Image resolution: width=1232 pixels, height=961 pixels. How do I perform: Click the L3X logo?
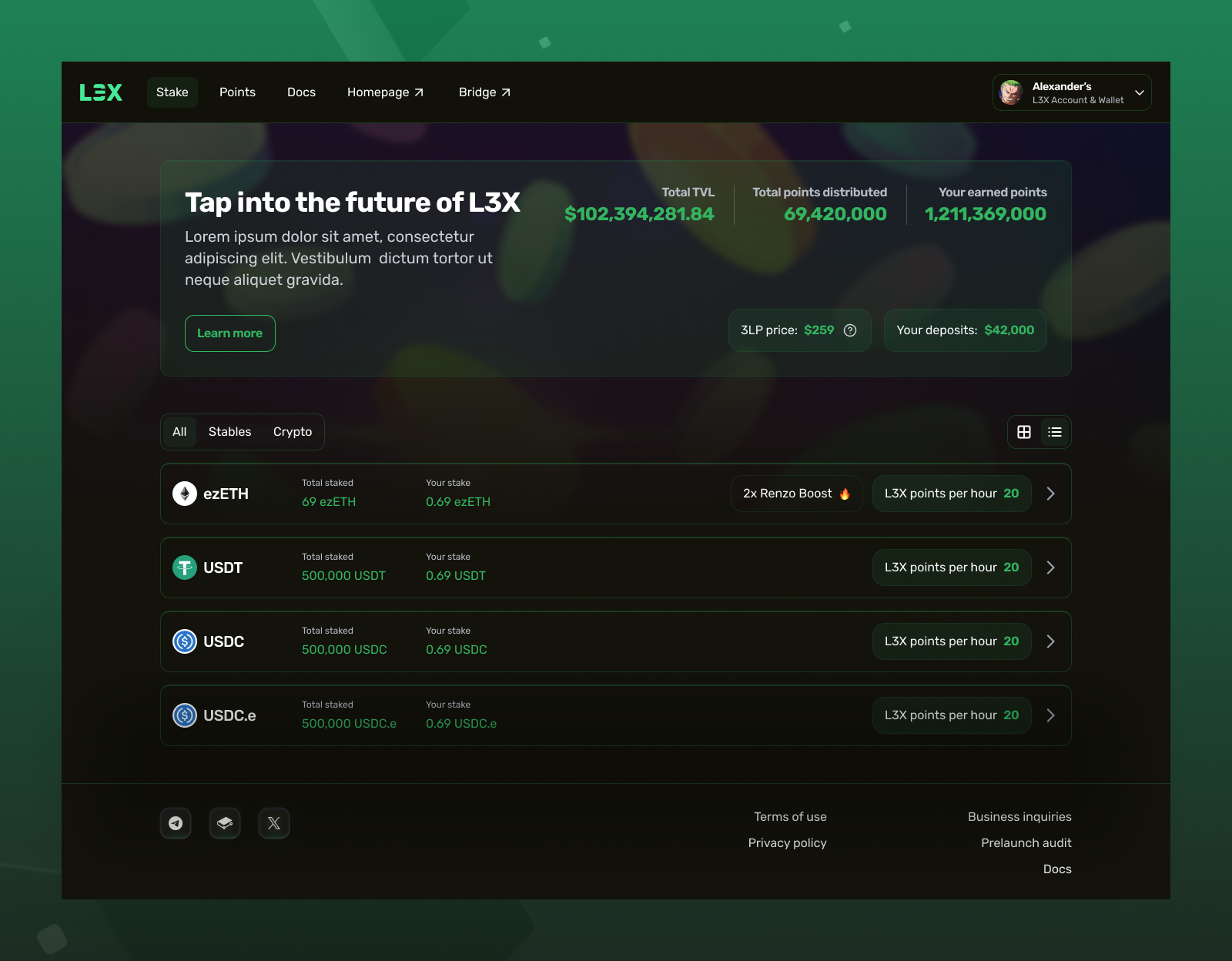(x=101, y=92)
